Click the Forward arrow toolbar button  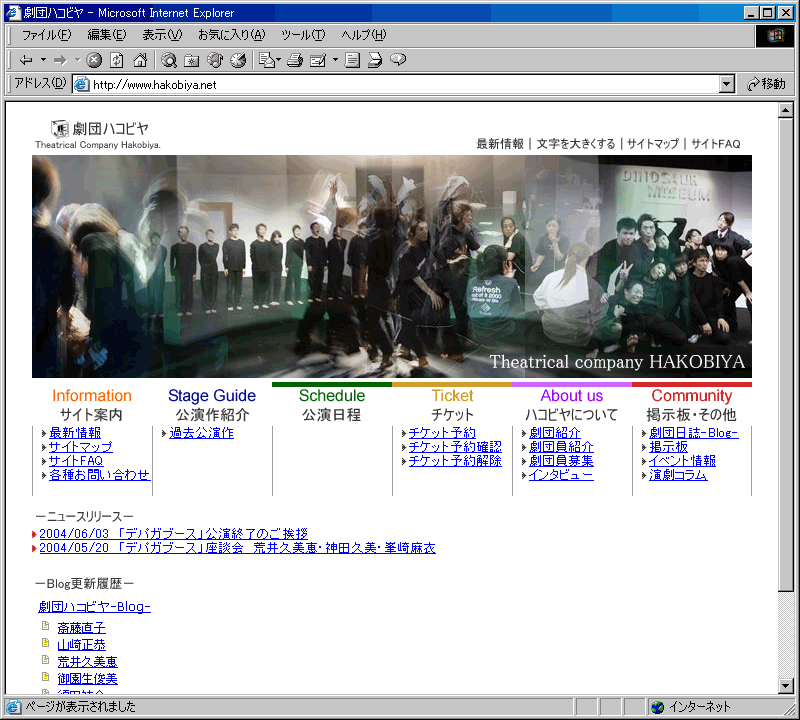[60, 60]
